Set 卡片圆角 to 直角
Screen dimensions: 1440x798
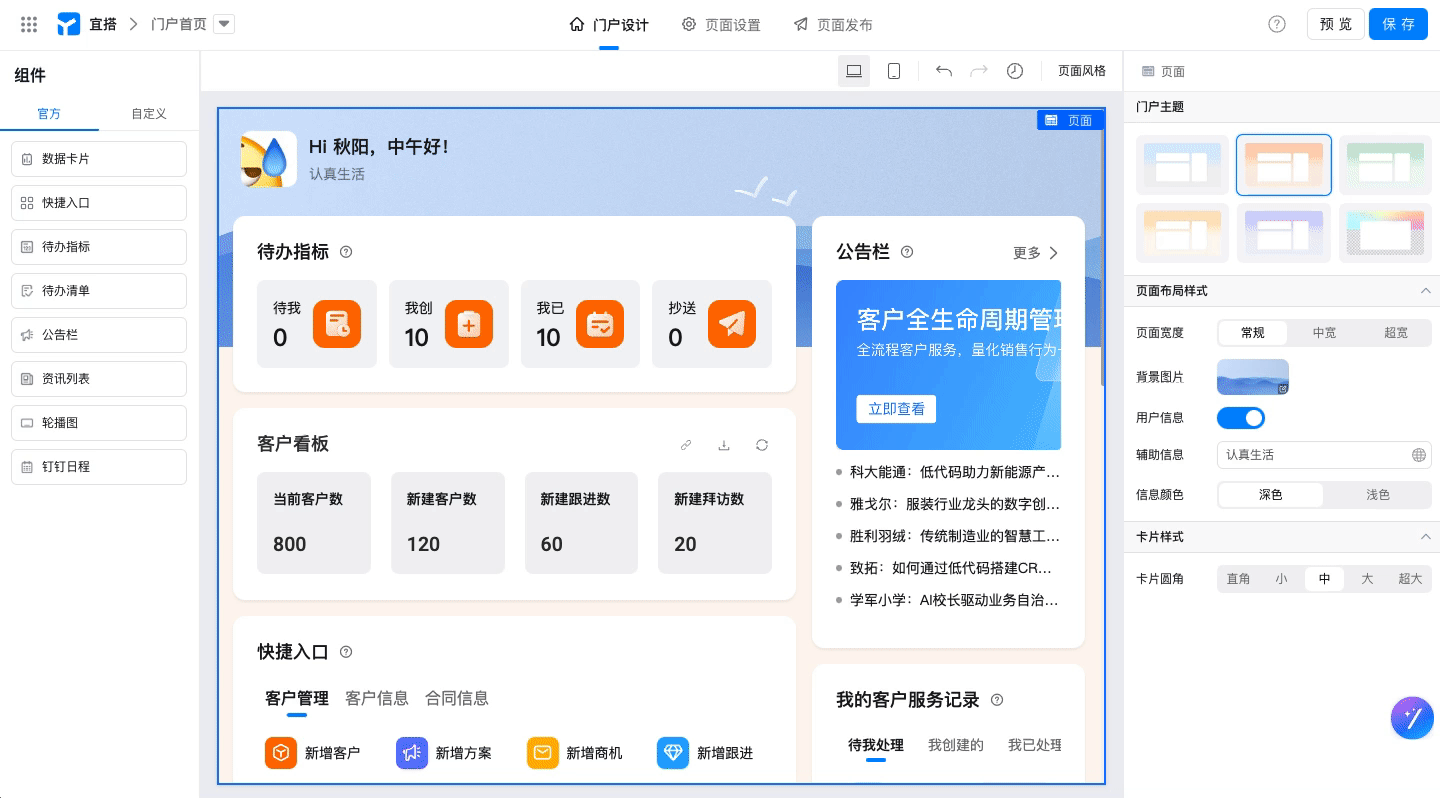(1239, 579)
